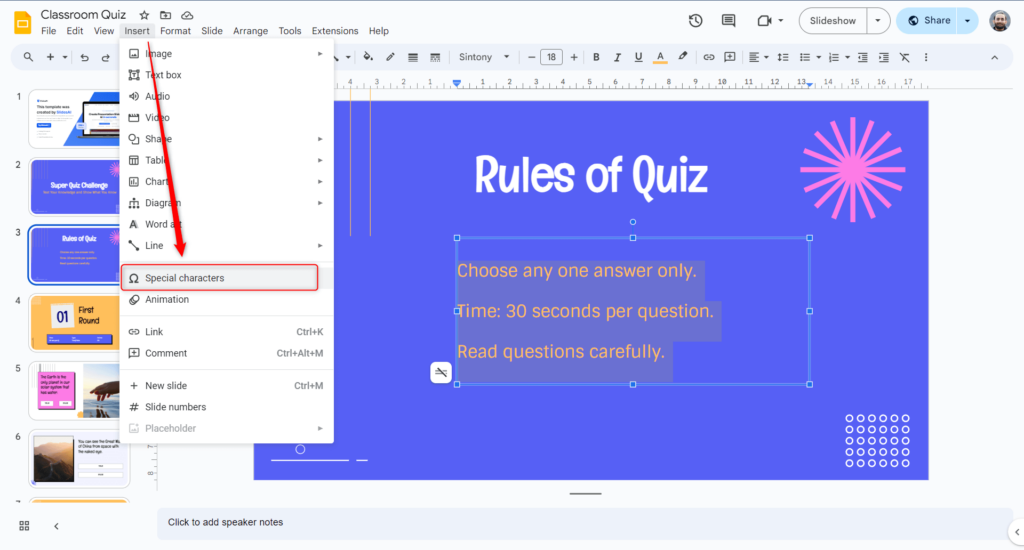Open version history clock icon
The height and width of the screenshot is (550, 1024).
pyautogui.click(x=696, y=20)
